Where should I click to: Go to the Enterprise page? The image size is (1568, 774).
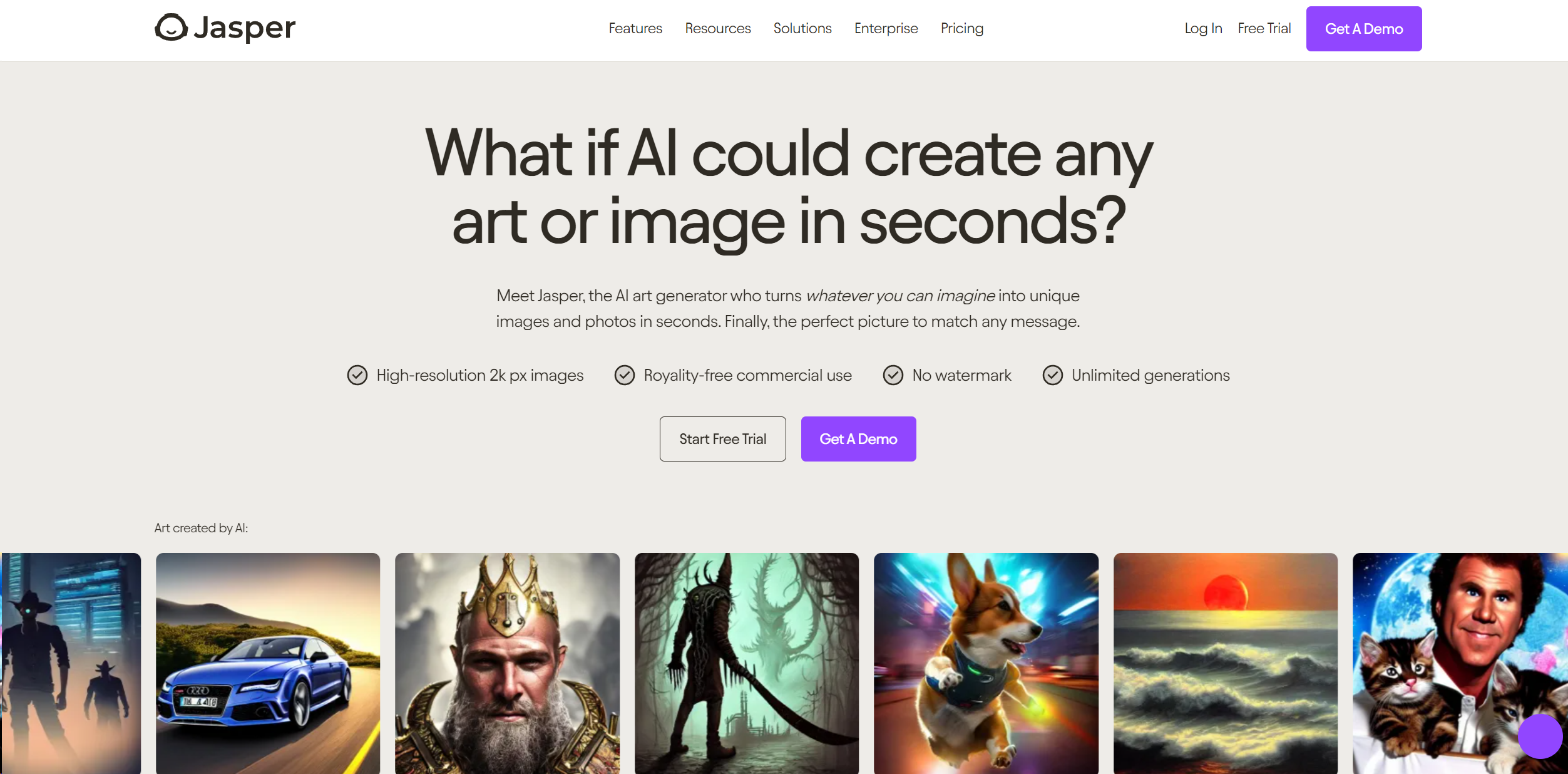pyautogui.click(x=886, y=28)
